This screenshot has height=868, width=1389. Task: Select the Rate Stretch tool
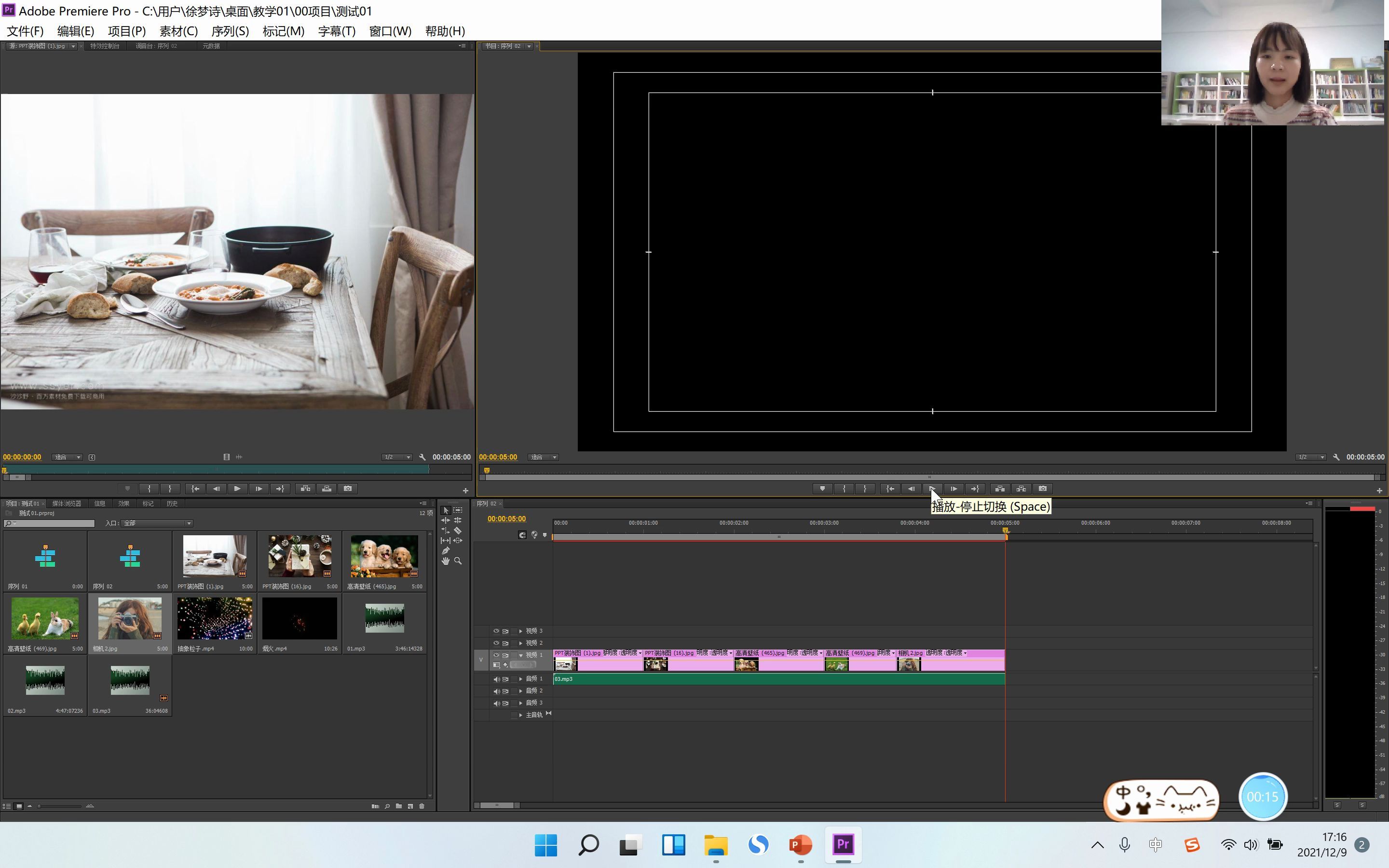point(446,530)
